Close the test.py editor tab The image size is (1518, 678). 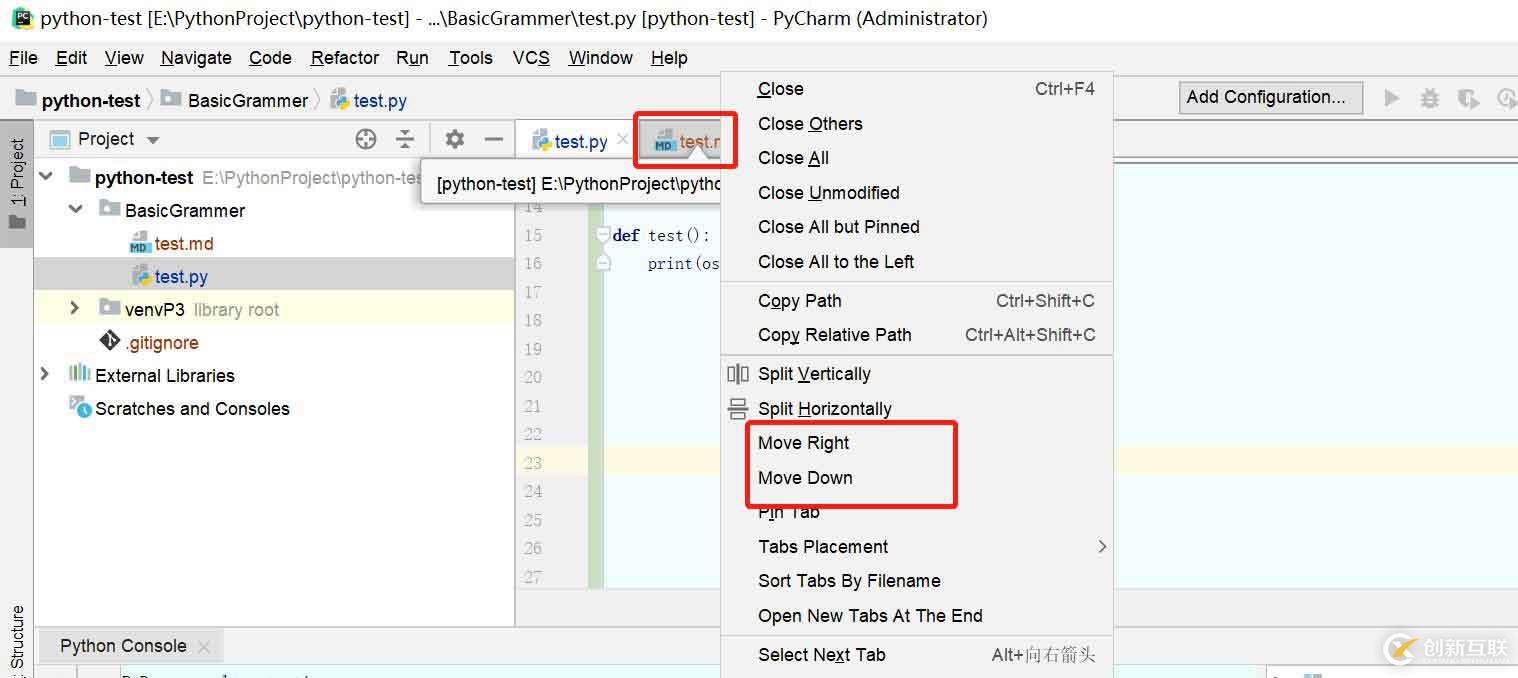point(622,139)
